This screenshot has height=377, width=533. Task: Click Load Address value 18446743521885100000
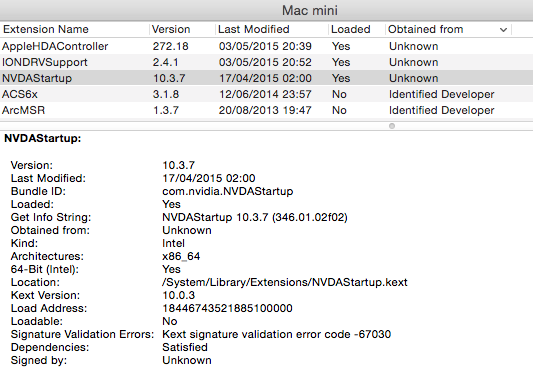tap(227, 308)
